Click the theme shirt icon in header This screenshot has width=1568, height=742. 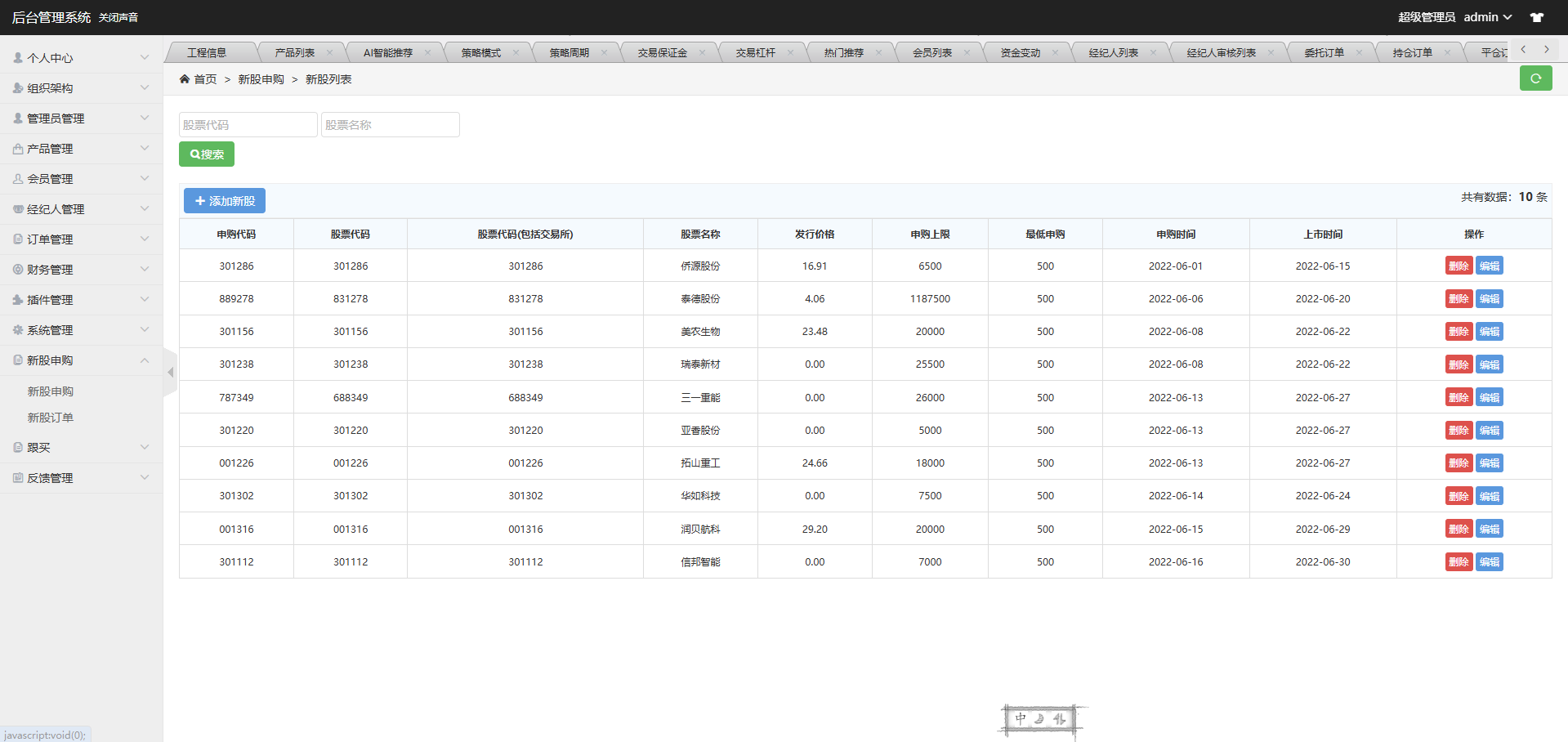[1537, 17]
